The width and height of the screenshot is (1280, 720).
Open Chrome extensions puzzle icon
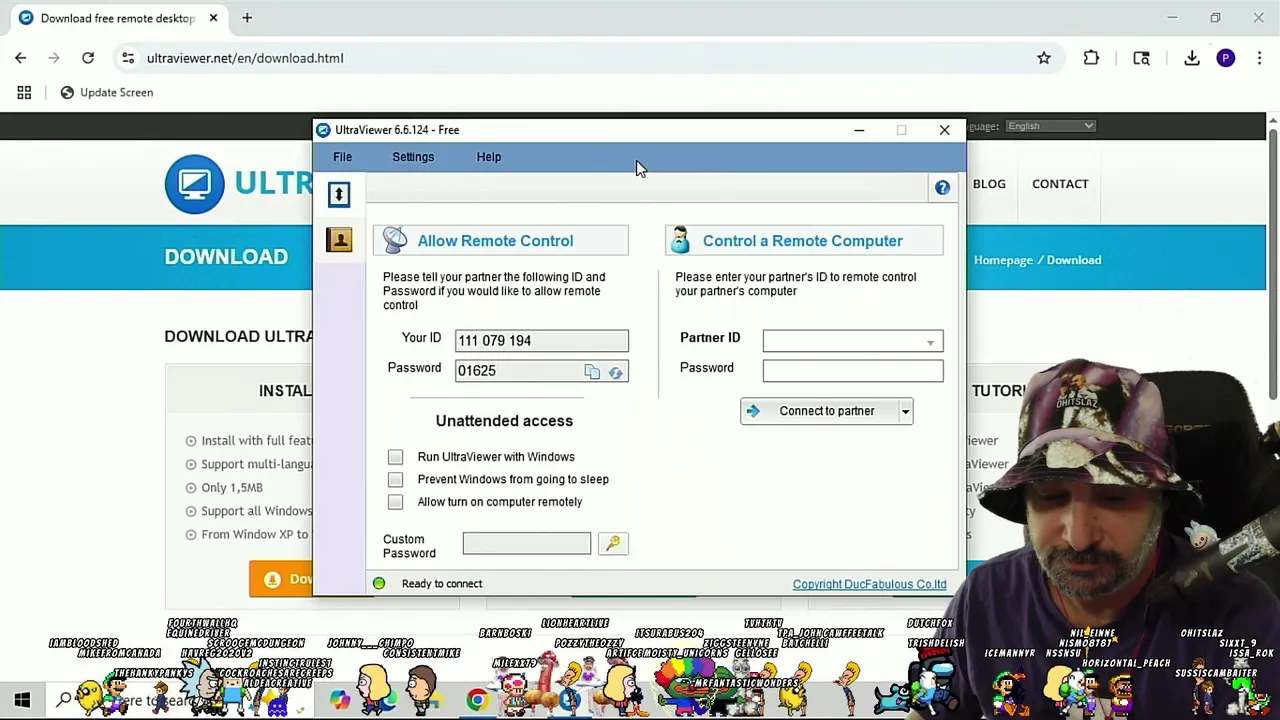[1091, 58]
